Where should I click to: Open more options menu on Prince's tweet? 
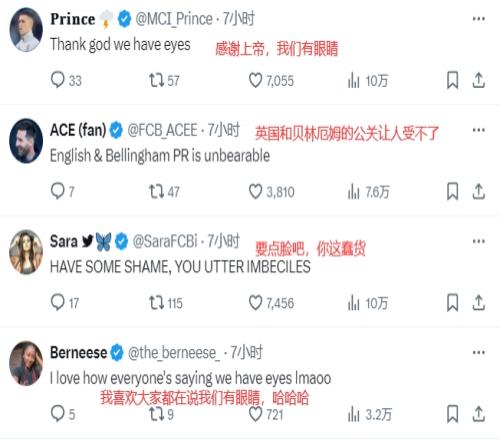479,19
